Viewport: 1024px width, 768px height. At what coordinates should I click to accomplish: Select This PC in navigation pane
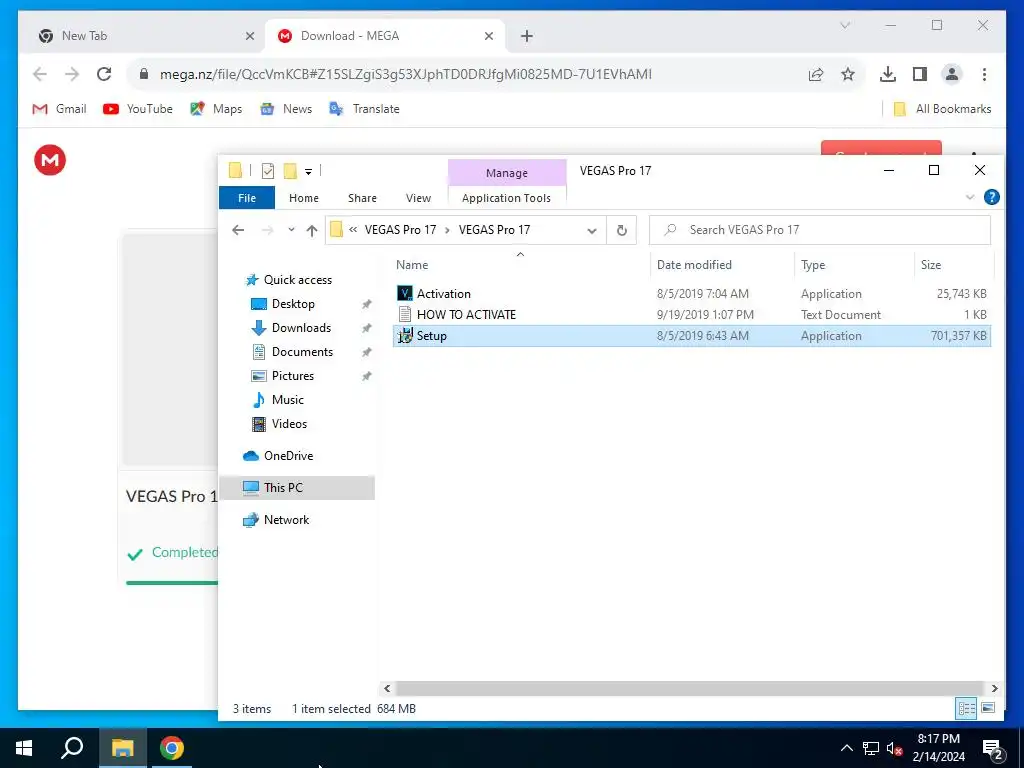pos(283,488)
